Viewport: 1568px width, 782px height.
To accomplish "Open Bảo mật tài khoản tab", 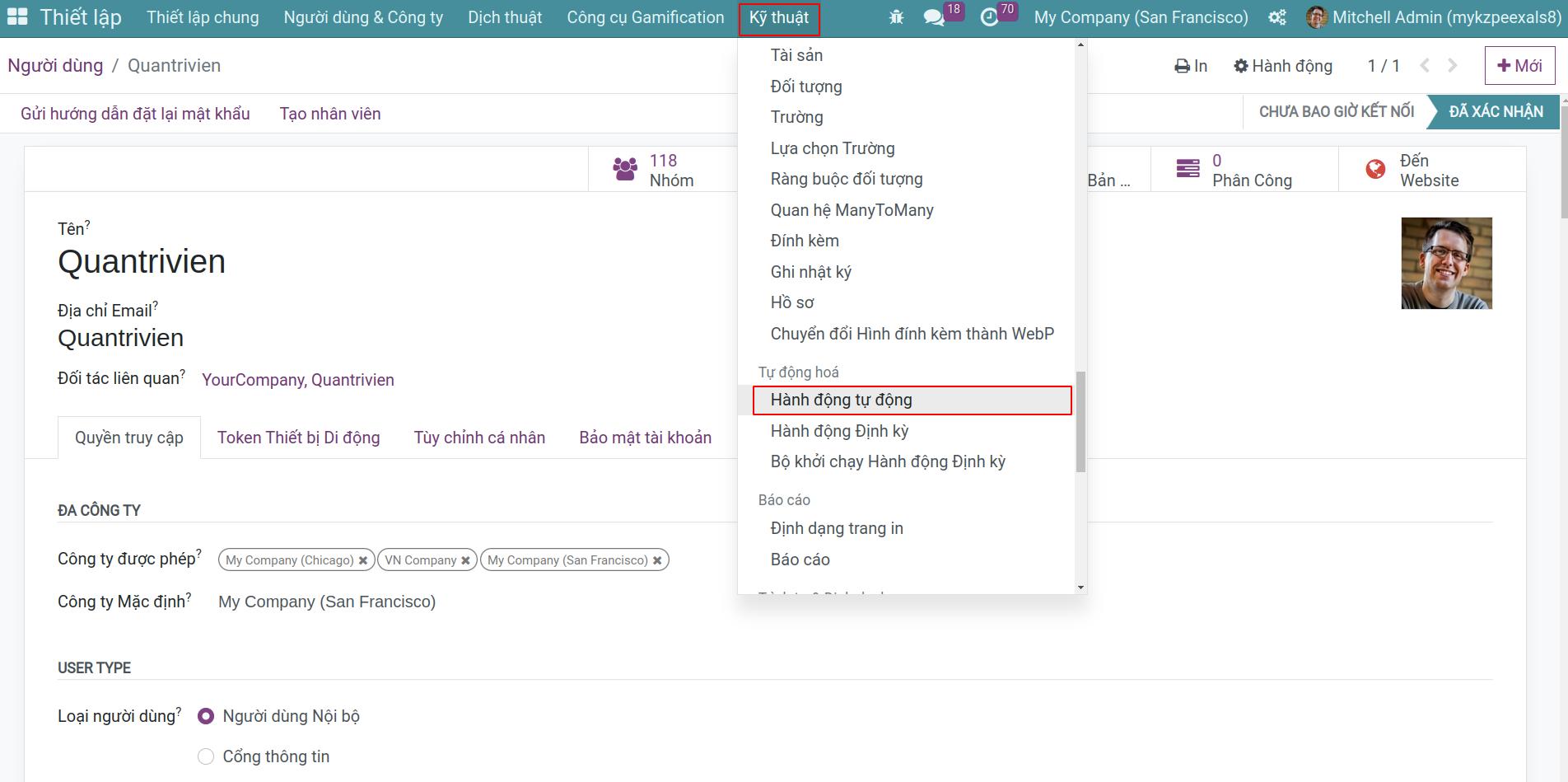I will tap(645, 438).
